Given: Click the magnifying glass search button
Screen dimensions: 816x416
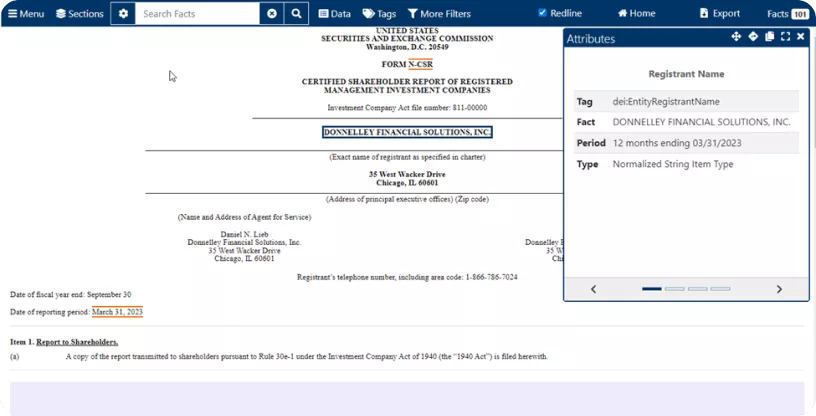Looking at the screenshot, I should pos(296,14).
